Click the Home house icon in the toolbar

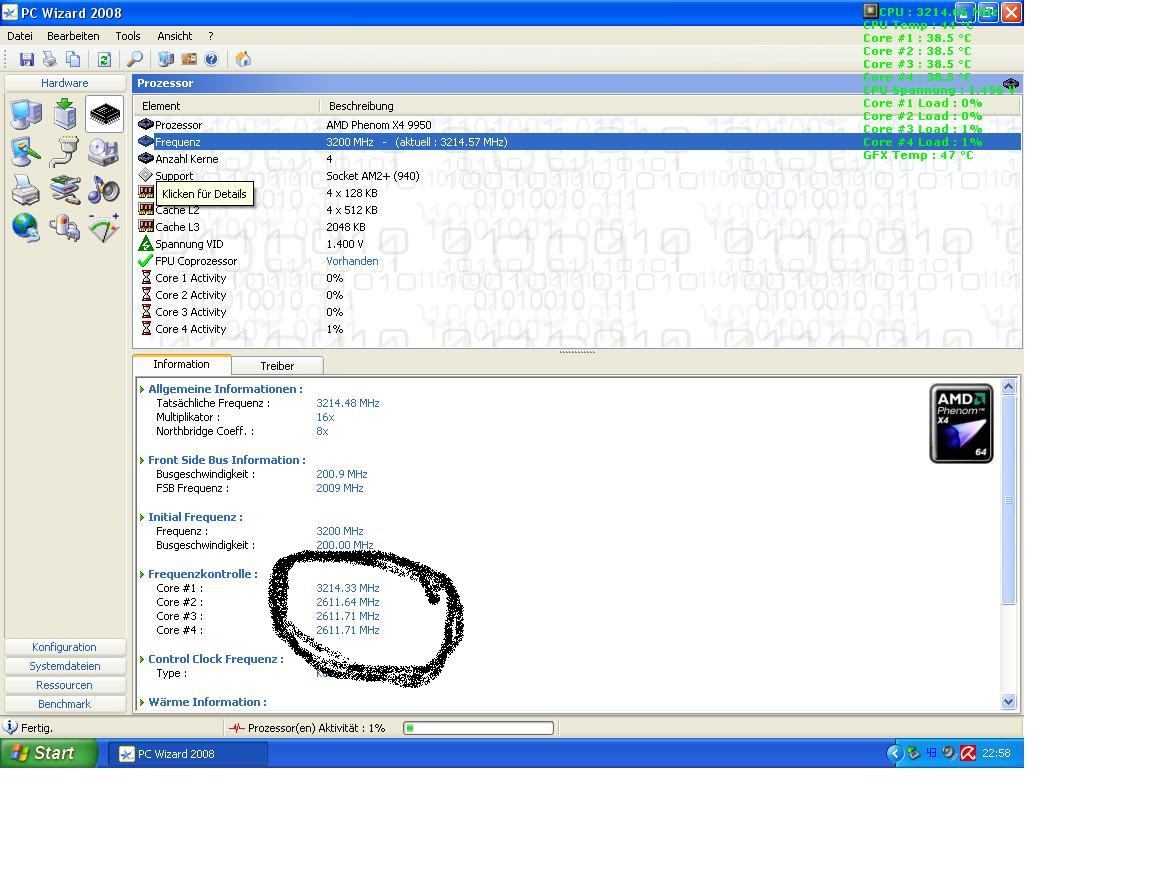[243, 60]
